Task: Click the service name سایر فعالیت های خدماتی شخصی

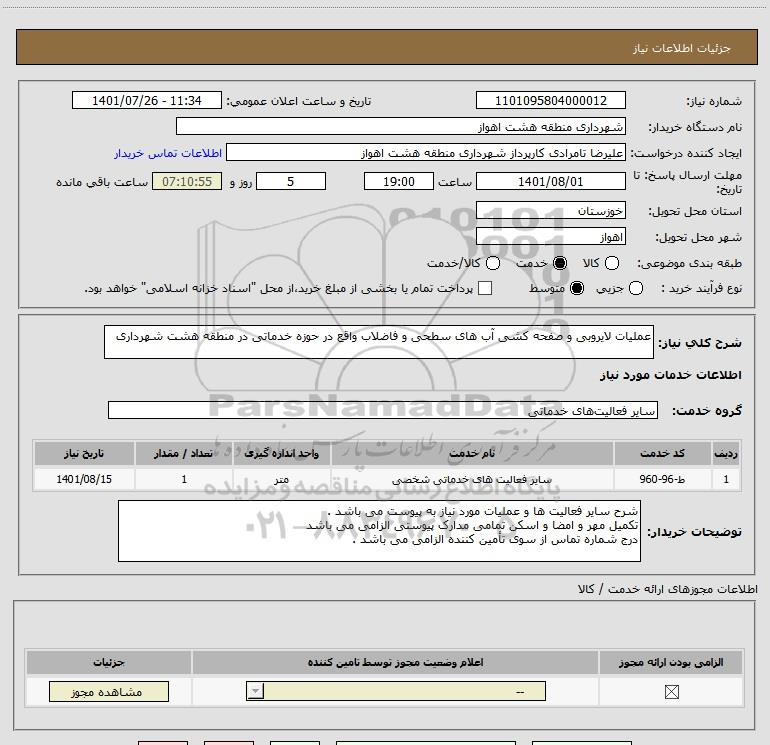Action: (x=472, y=479)
